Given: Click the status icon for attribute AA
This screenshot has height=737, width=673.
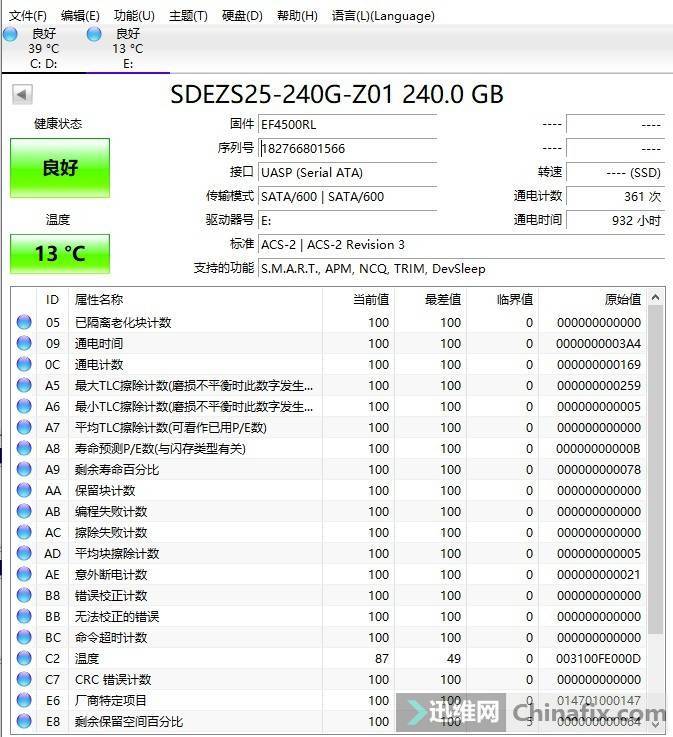Looking at the screenshot, I should coord(24,490).
